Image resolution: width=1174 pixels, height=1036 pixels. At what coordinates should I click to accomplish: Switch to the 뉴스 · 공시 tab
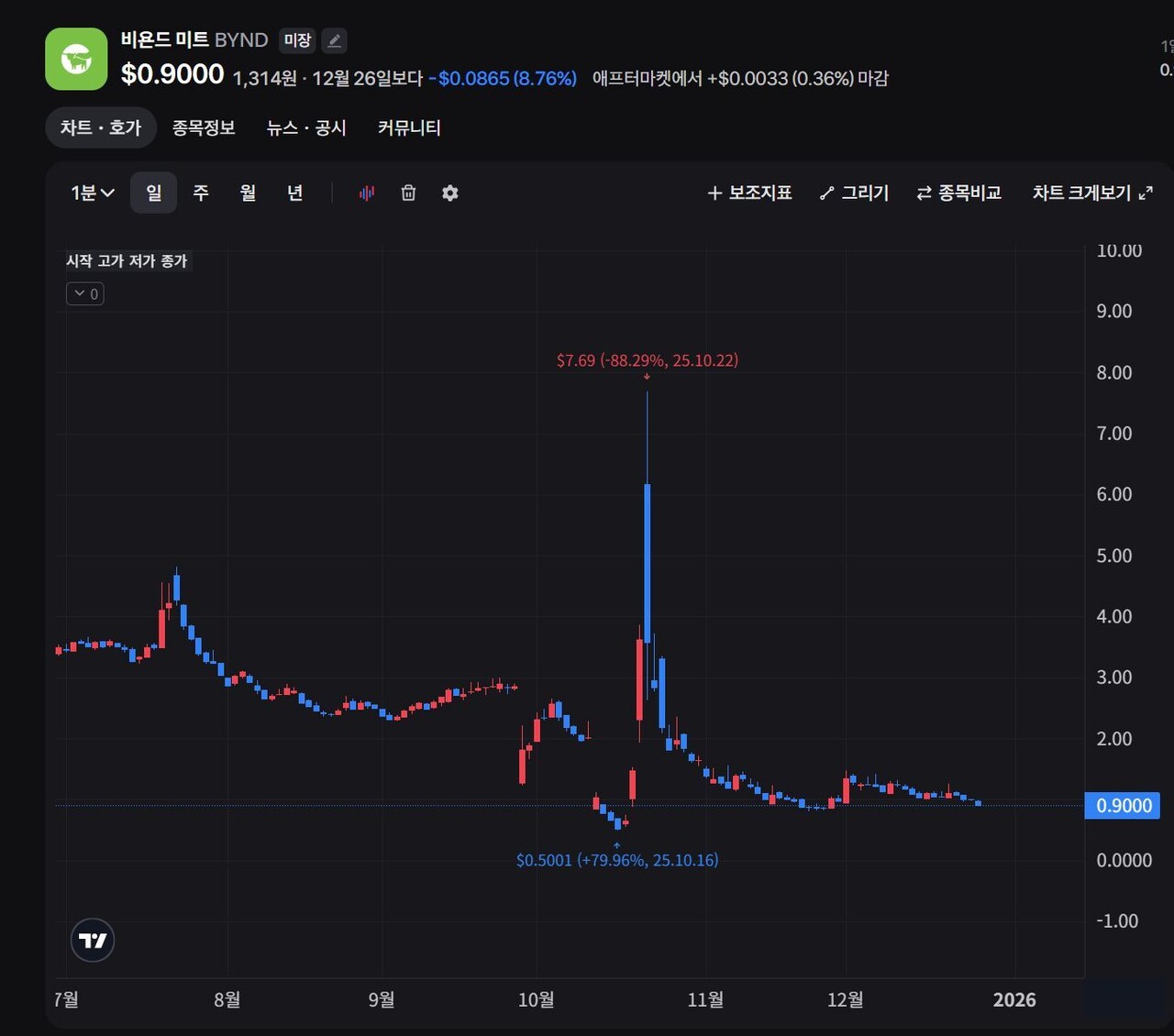pyautogui.click(x=306, y=127)
